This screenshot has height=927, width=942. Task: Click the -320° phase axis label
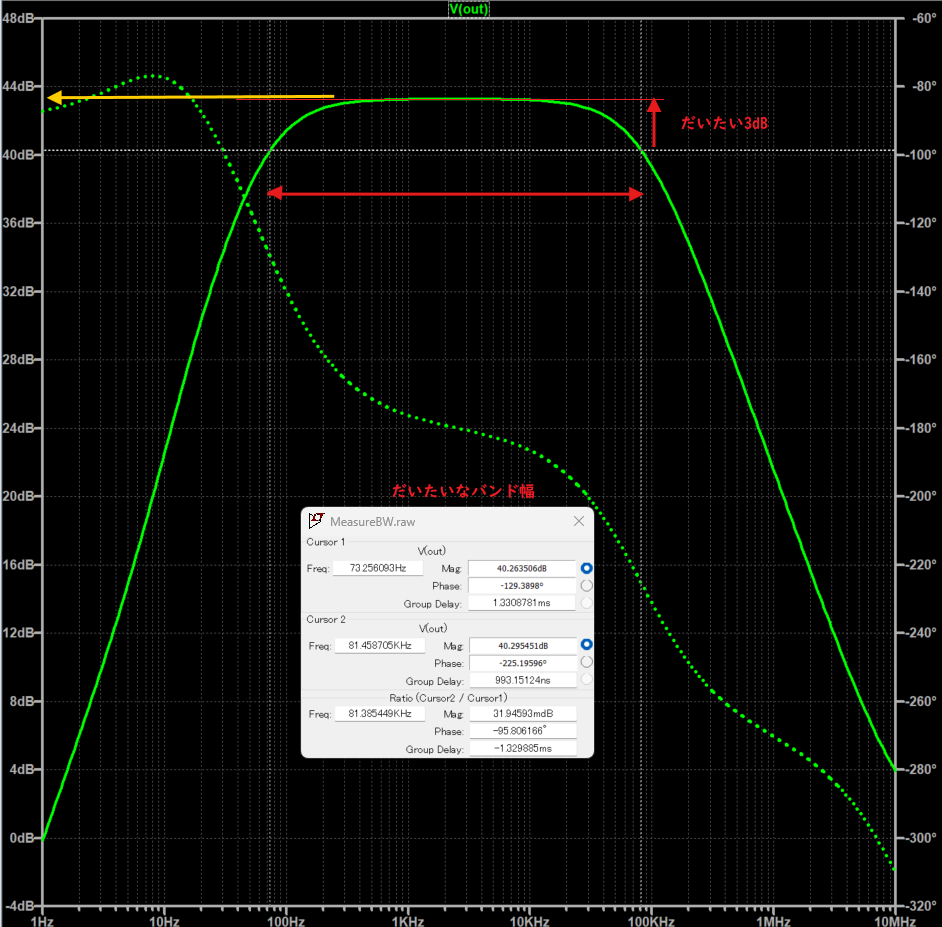[x=921, y=906]
